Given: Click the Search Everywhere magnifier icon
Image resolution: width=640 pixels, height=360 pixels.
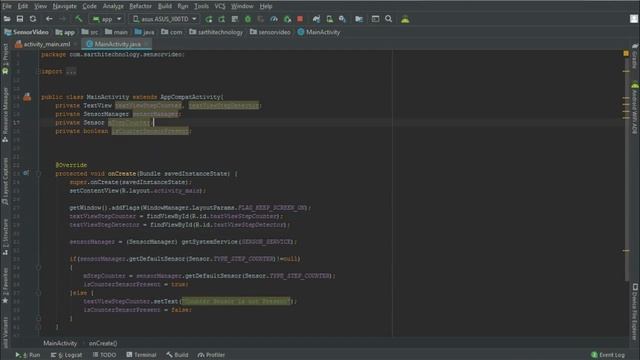Looking at the screenshot, I should 389,19.
